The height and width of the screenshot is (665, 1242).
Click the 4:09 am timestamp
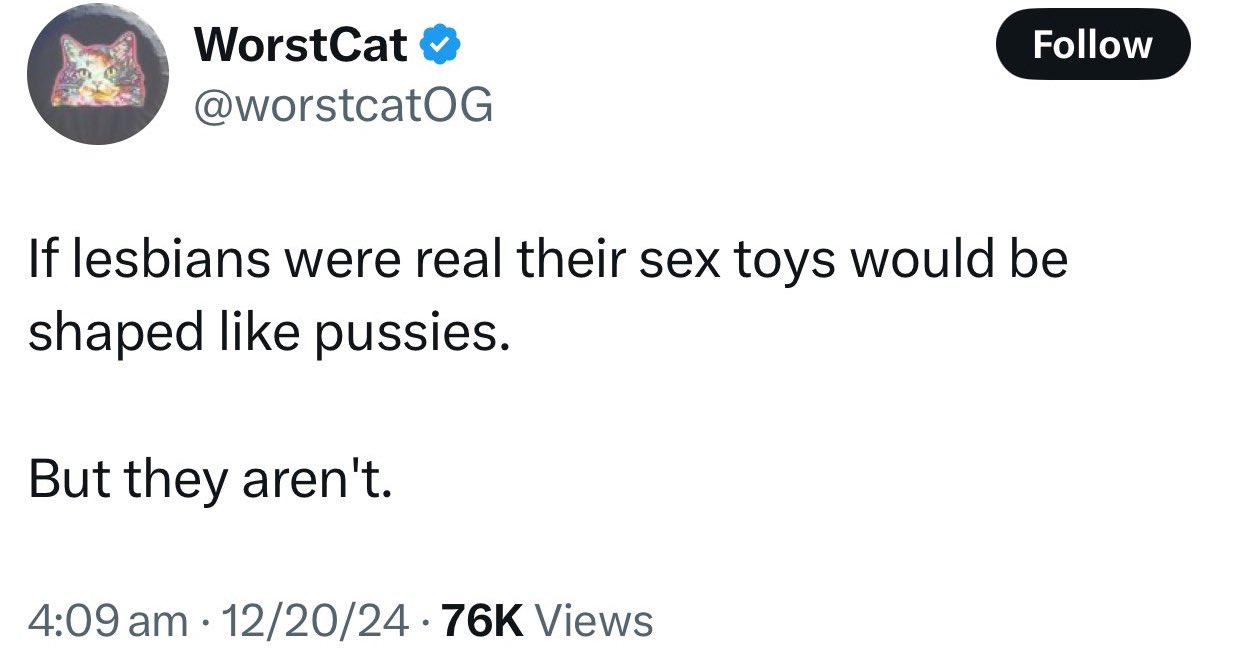coord(107,621)
